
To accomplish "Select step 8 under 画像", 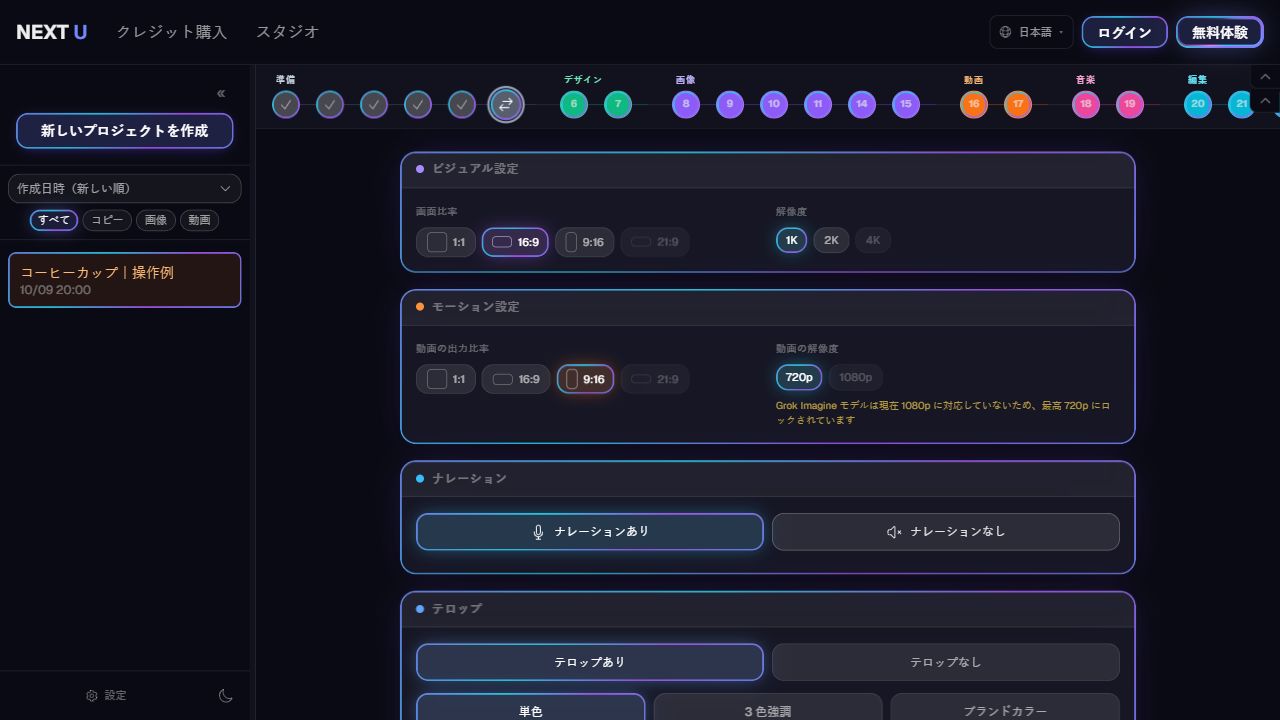I will pyautogui.click(x=686, y=104).
